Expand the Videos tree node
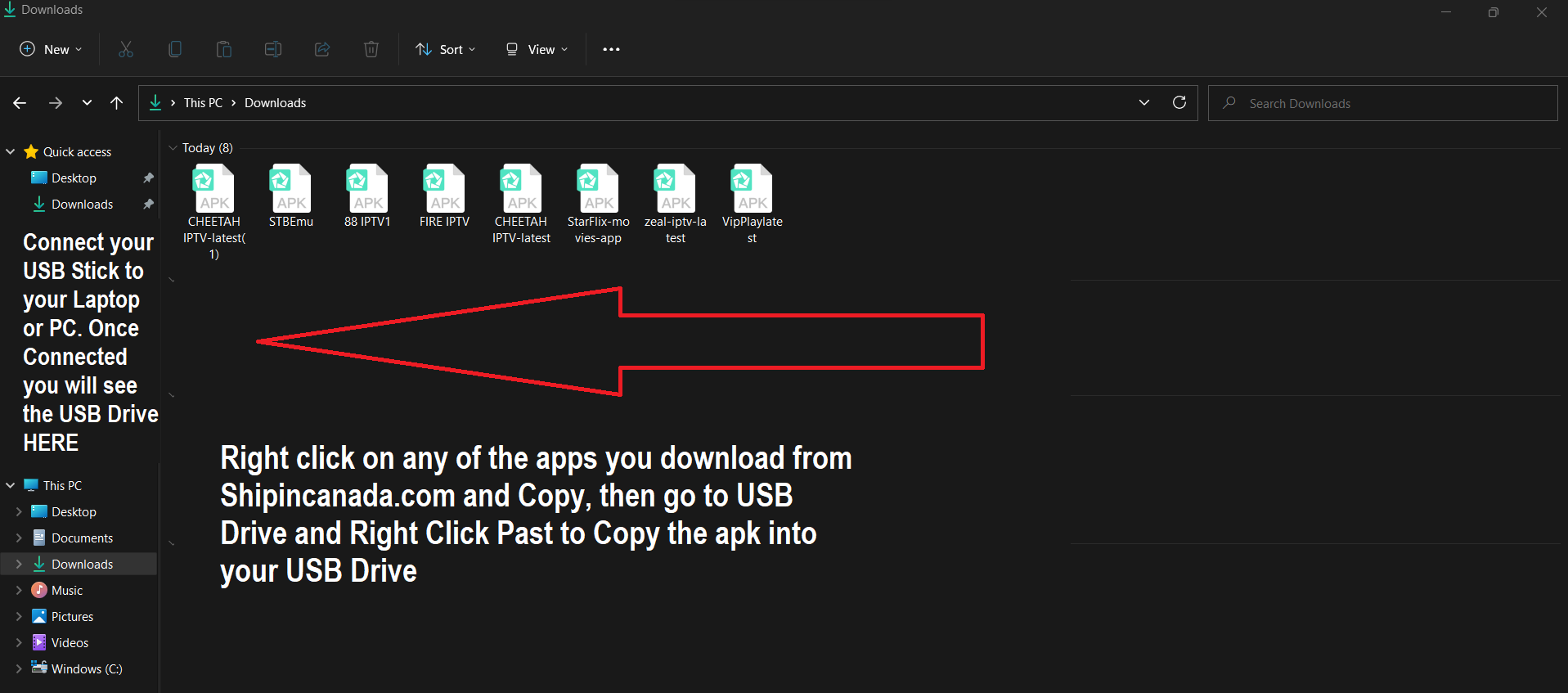This screenshot has height=693, width=1568. click(19, 643)
